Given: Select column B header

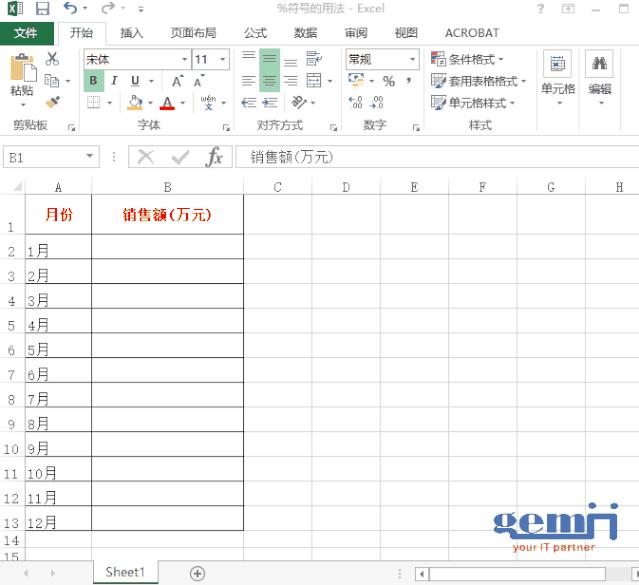Looking at the screenshot, I should [167, 187].
